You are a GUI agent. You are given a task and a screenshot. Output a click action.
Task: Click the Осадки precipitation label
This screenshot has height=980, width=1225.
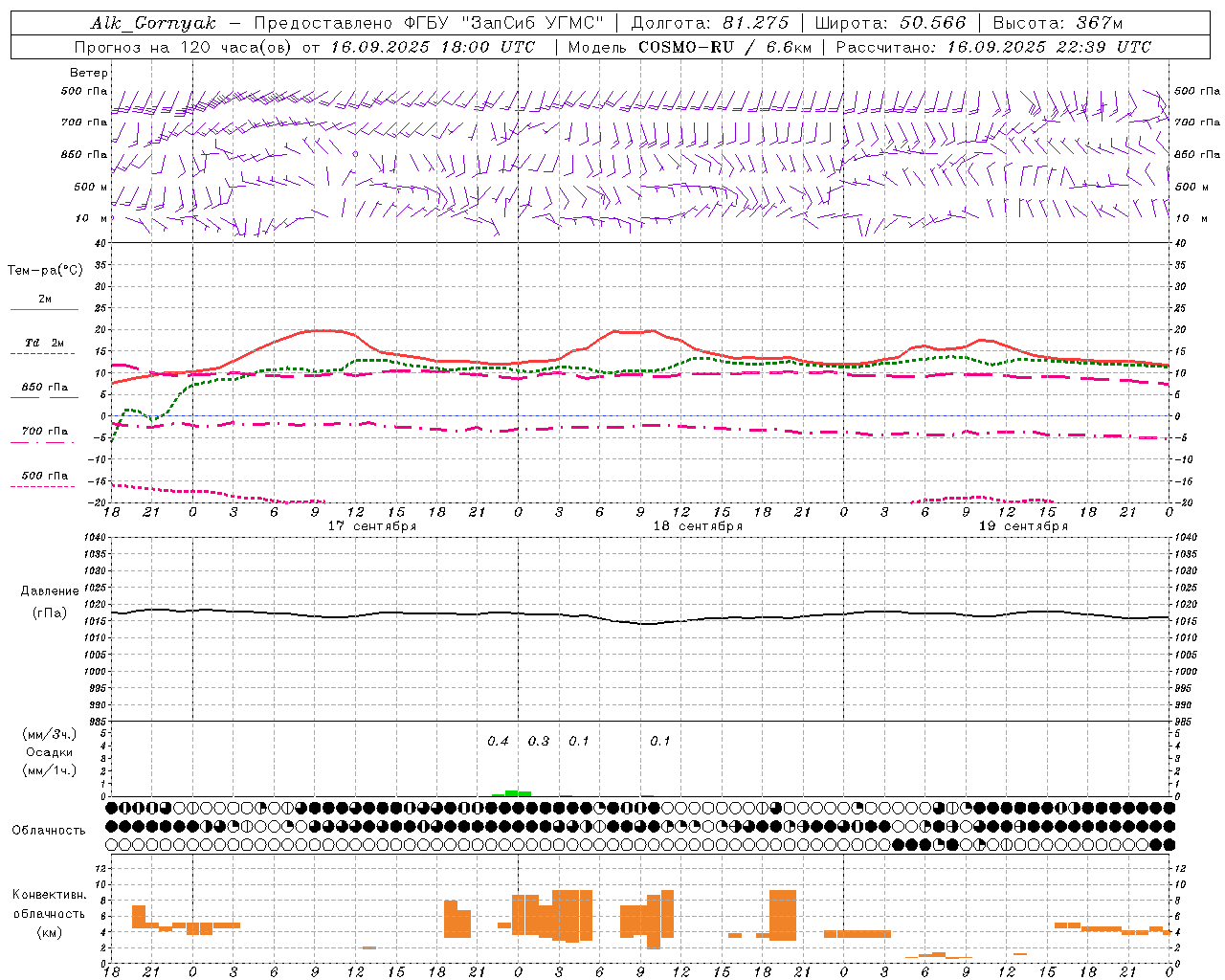tap(50, 752)
